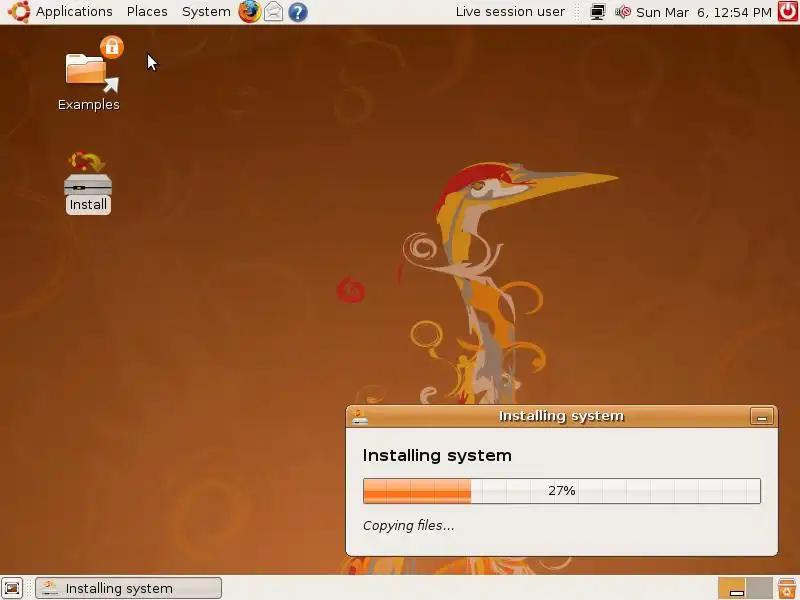Open the clock showing Sun Mar 6, 12:54 PM
Image resolution: width=800 pixels, height=600 pixels.
(704, 12)
